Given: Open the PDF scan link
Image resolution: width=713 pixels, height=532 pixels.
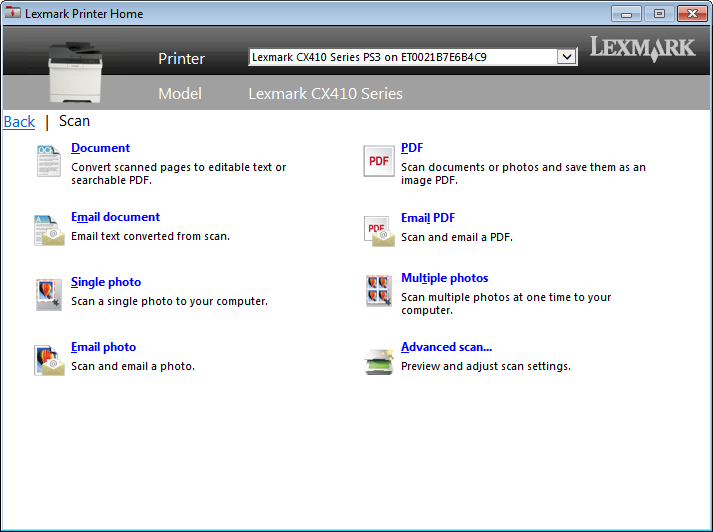Looking at the screenshot, I should click(412, 148).
